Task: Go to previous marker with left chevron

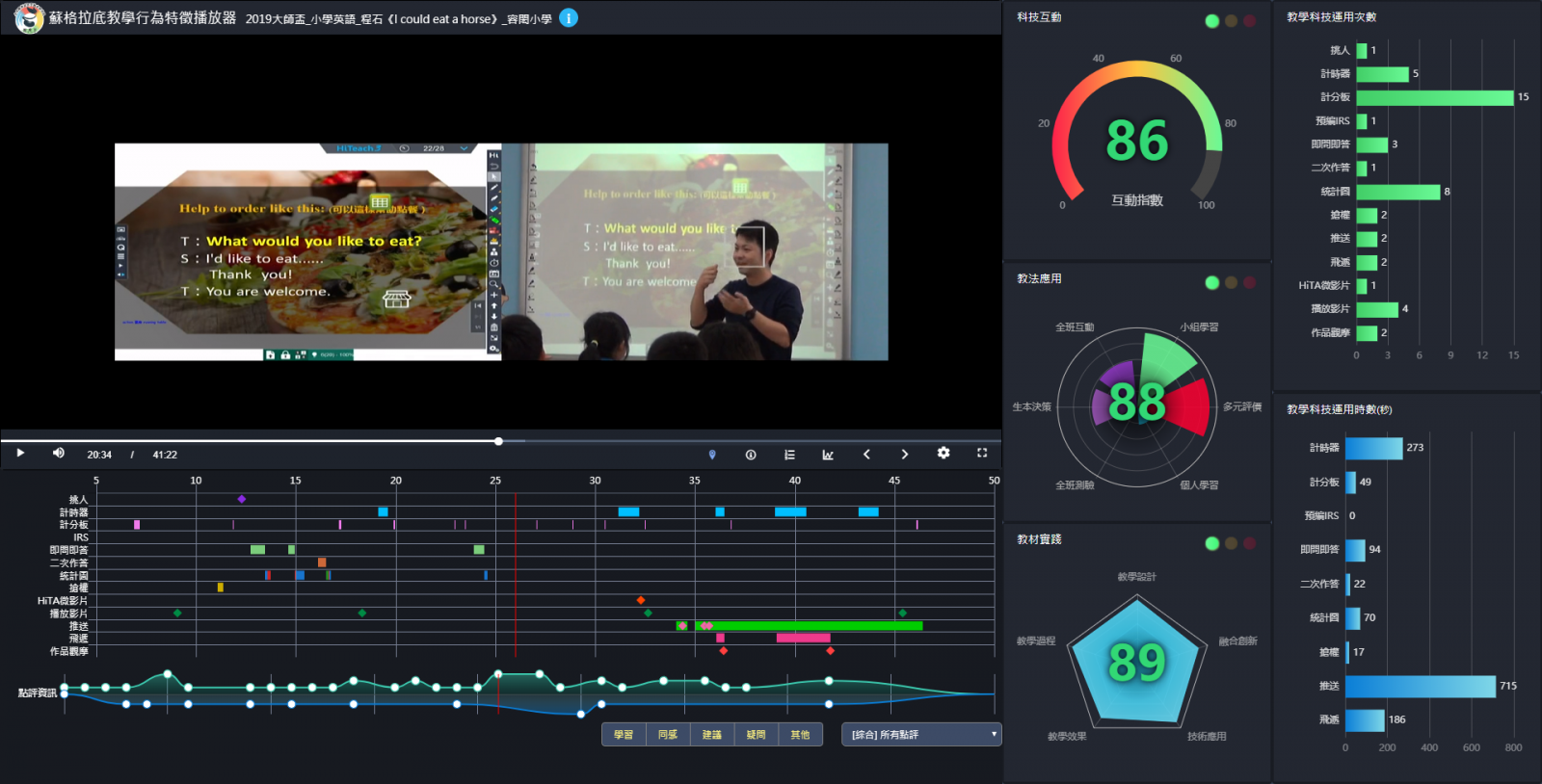Action: [x=866, y=455]
